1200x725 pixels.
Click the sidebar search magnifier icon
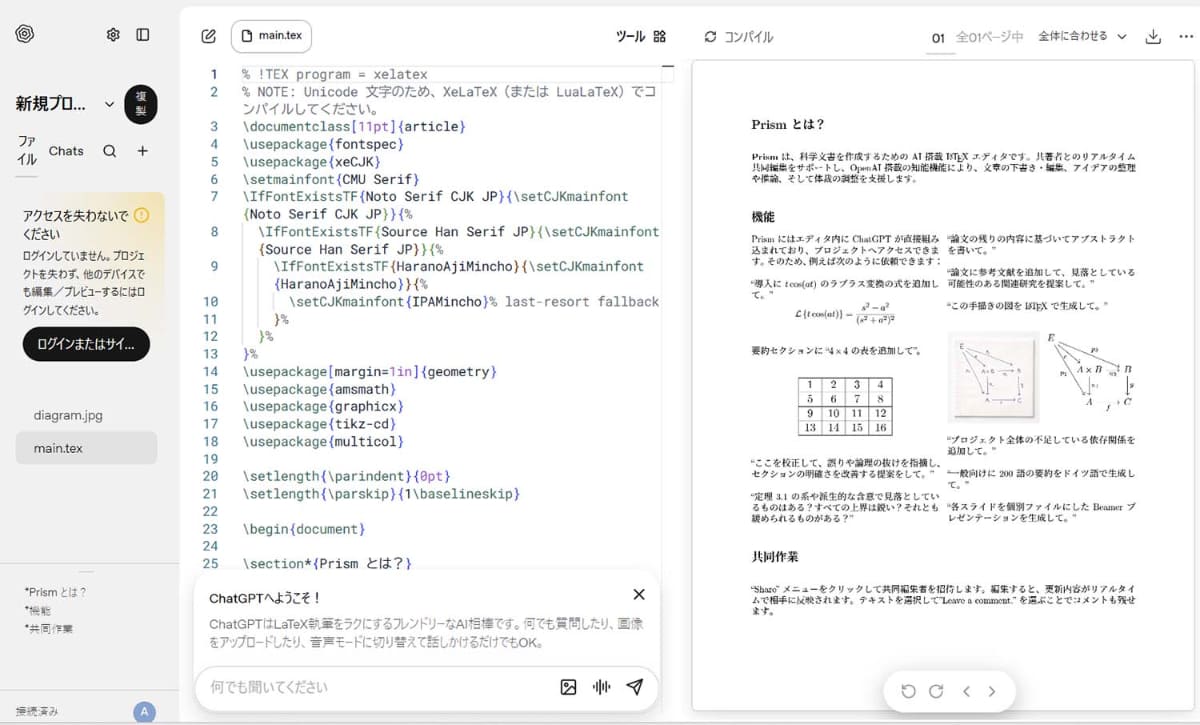click(x=110, y=151)
